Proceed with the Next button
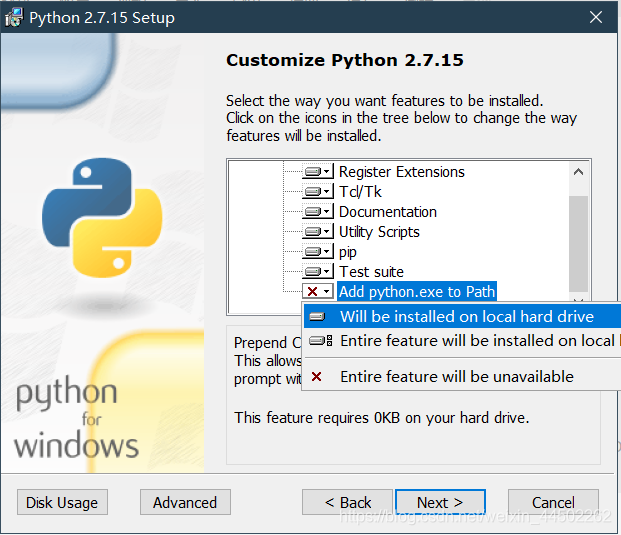 440,502
